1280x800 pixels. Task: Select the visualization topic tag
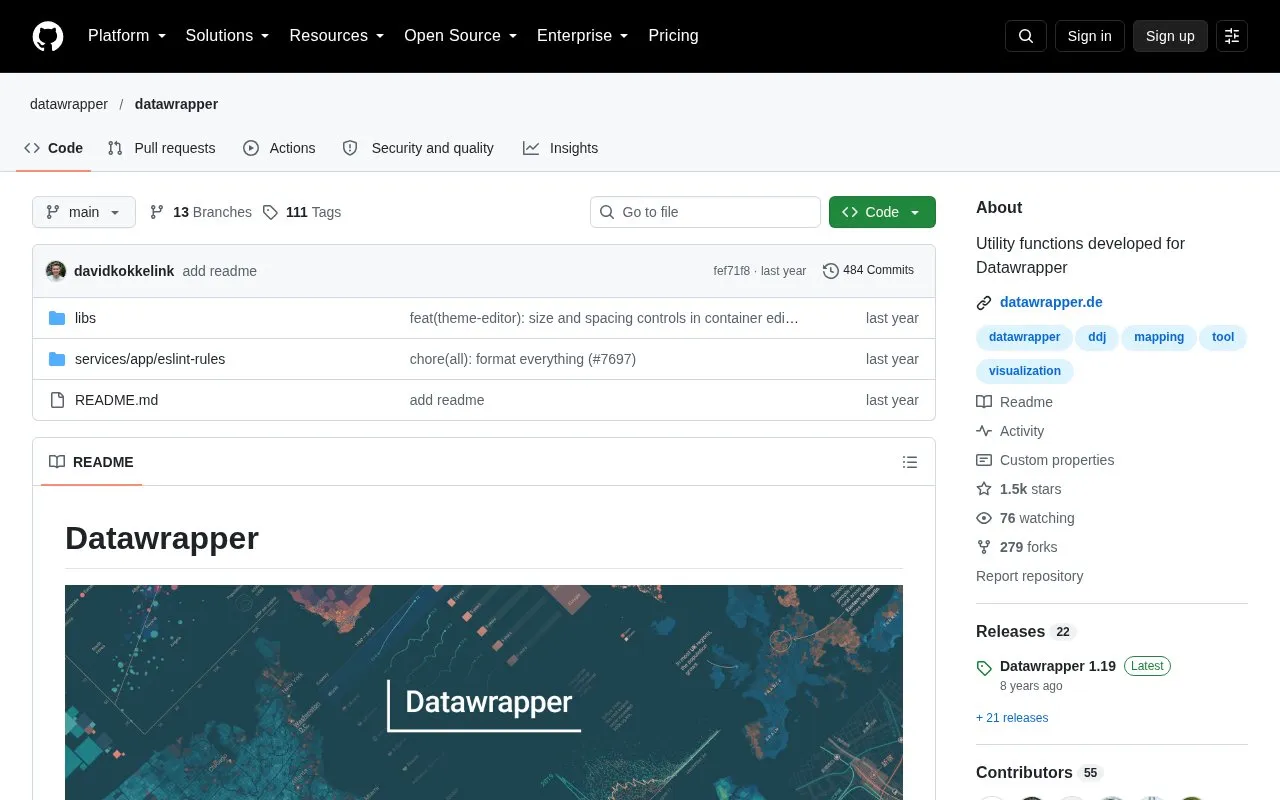tap(1025, 371)
